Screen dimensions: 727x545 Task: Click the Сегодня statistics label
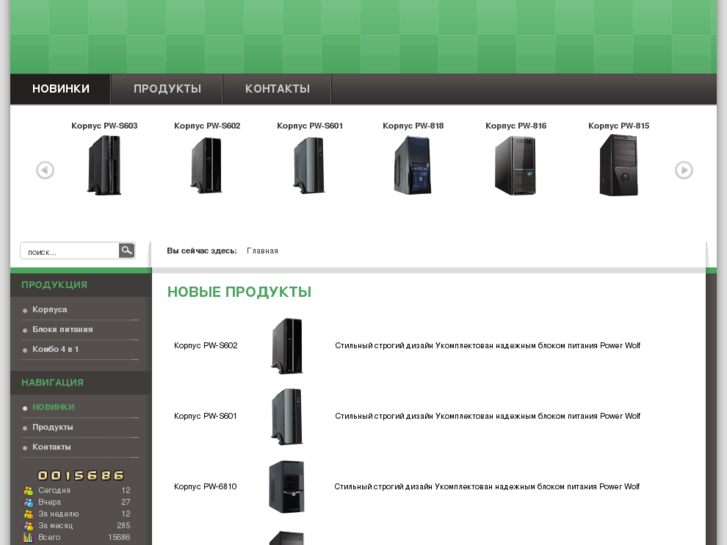pos(54,490)
